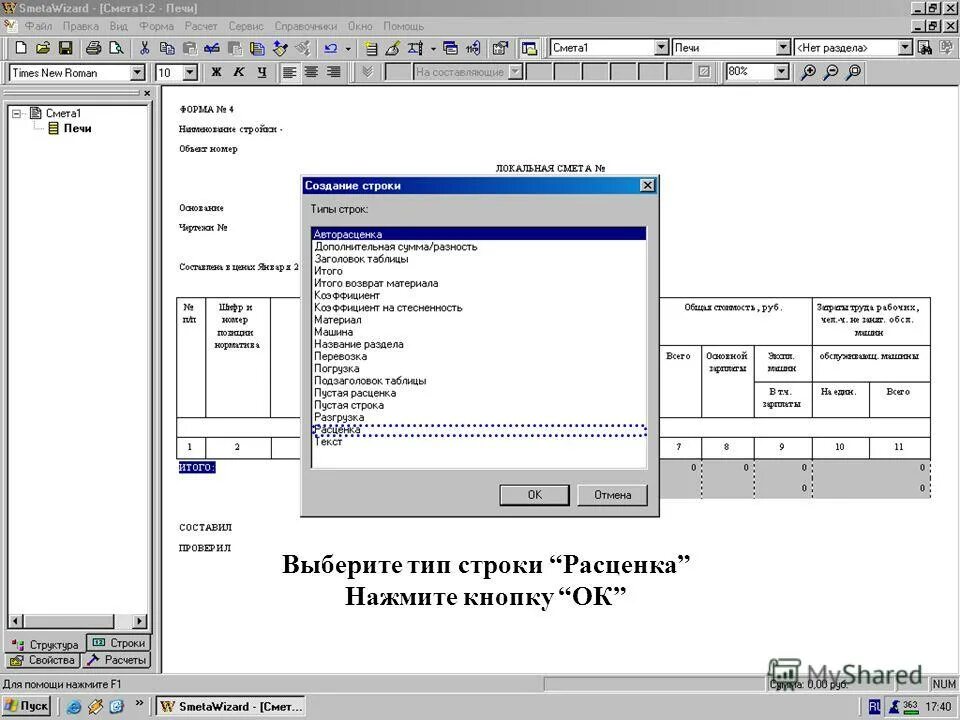Open the Сервис menu
960x720 pixels.
pos(246,26)
